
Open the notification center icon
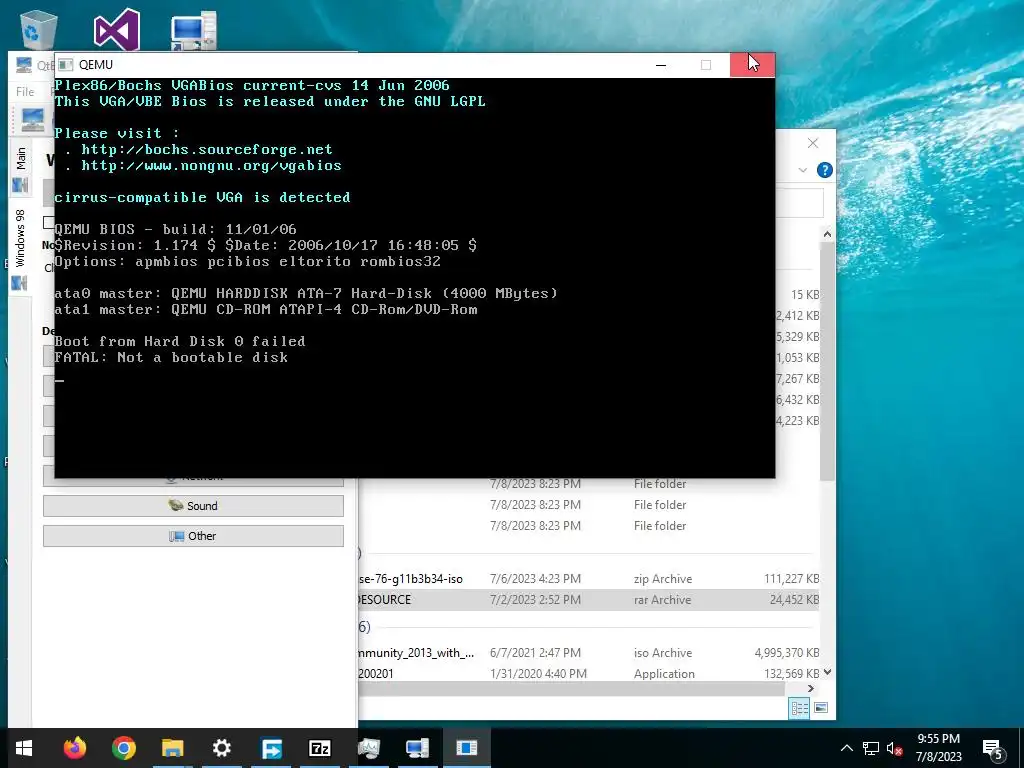(x=993, y=748)
